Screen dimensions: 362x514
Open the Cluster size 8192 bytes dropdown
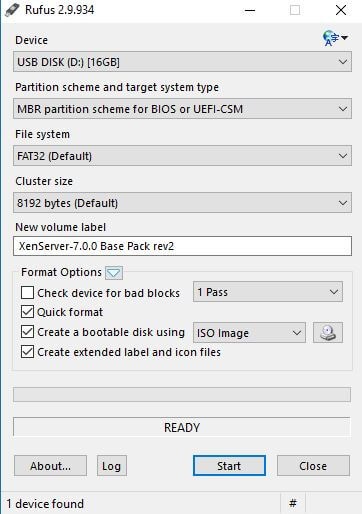point(182,203)
